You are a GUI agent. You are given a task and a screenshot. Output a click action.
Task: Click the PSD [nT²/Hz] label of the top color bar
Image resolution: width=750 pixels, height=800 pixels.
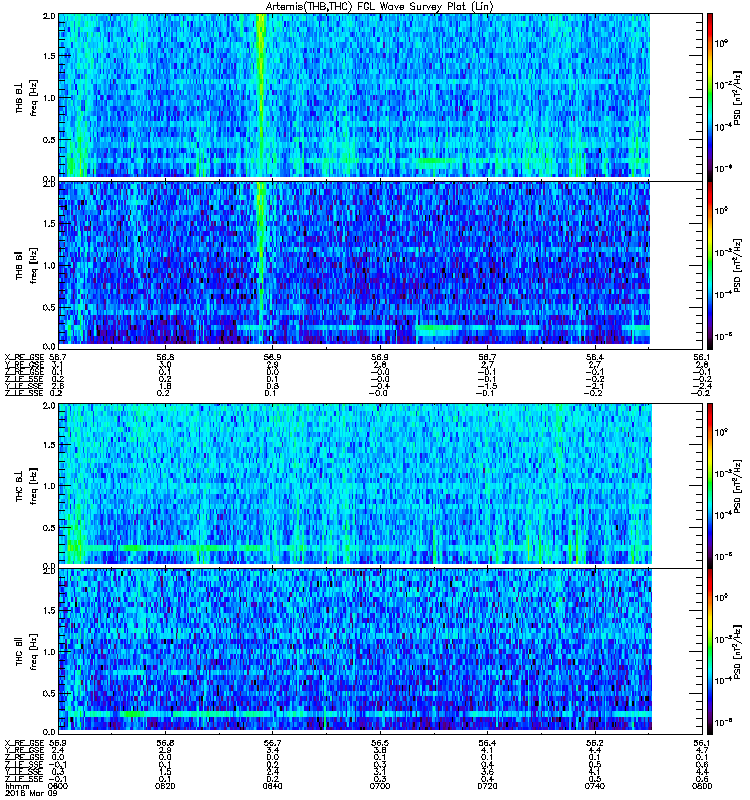click(737, 98)
